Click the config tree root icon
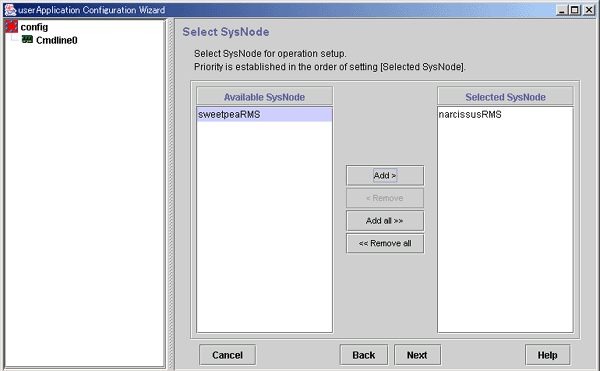The image size is (600, 371). tap(11, 27)
